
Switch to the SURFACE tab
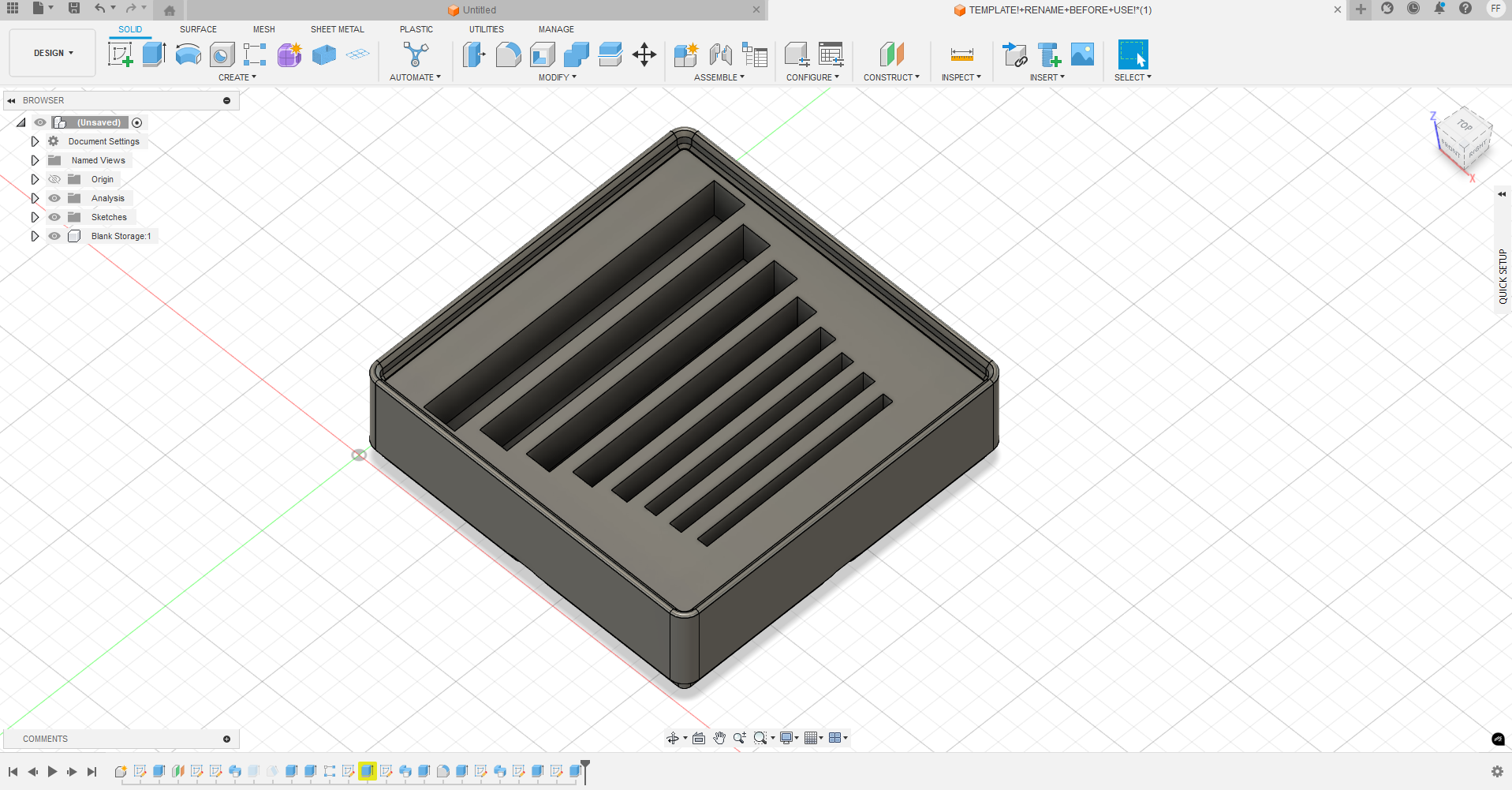tap(198, 29)
